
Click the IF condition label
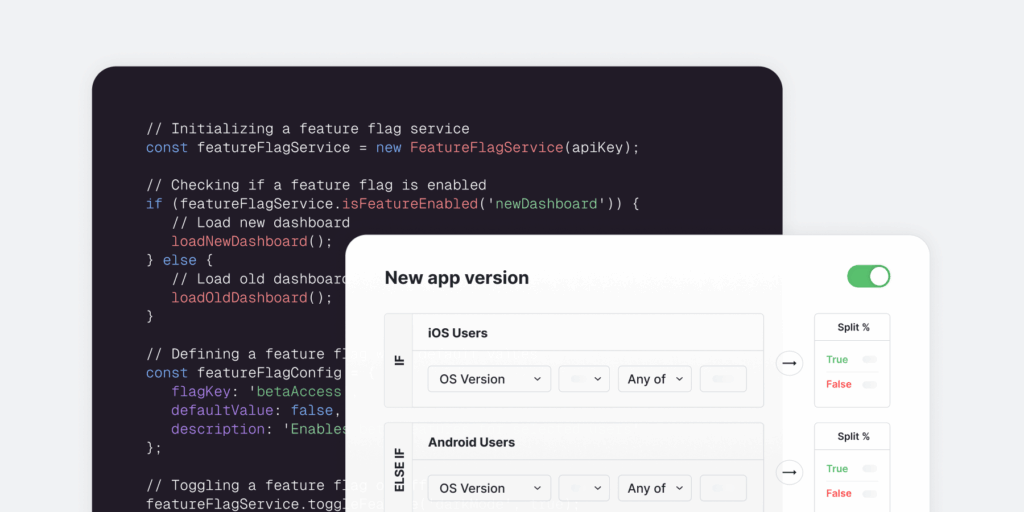(x=399, y=360)
